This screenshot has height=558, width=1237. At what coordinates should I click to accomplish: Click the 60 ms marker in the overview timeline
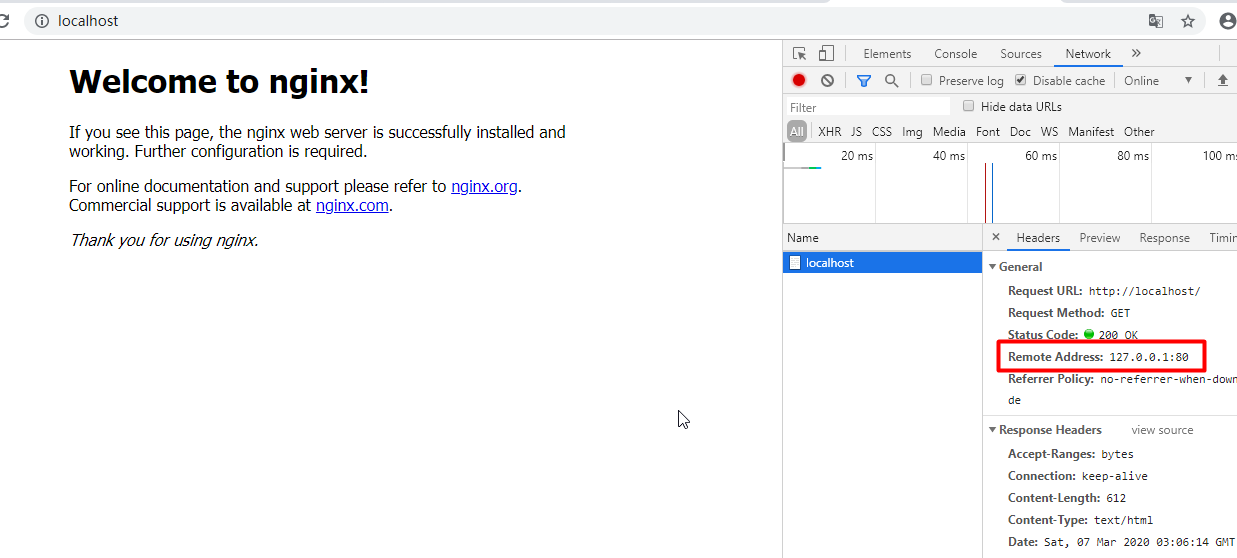coord(1041,156)
